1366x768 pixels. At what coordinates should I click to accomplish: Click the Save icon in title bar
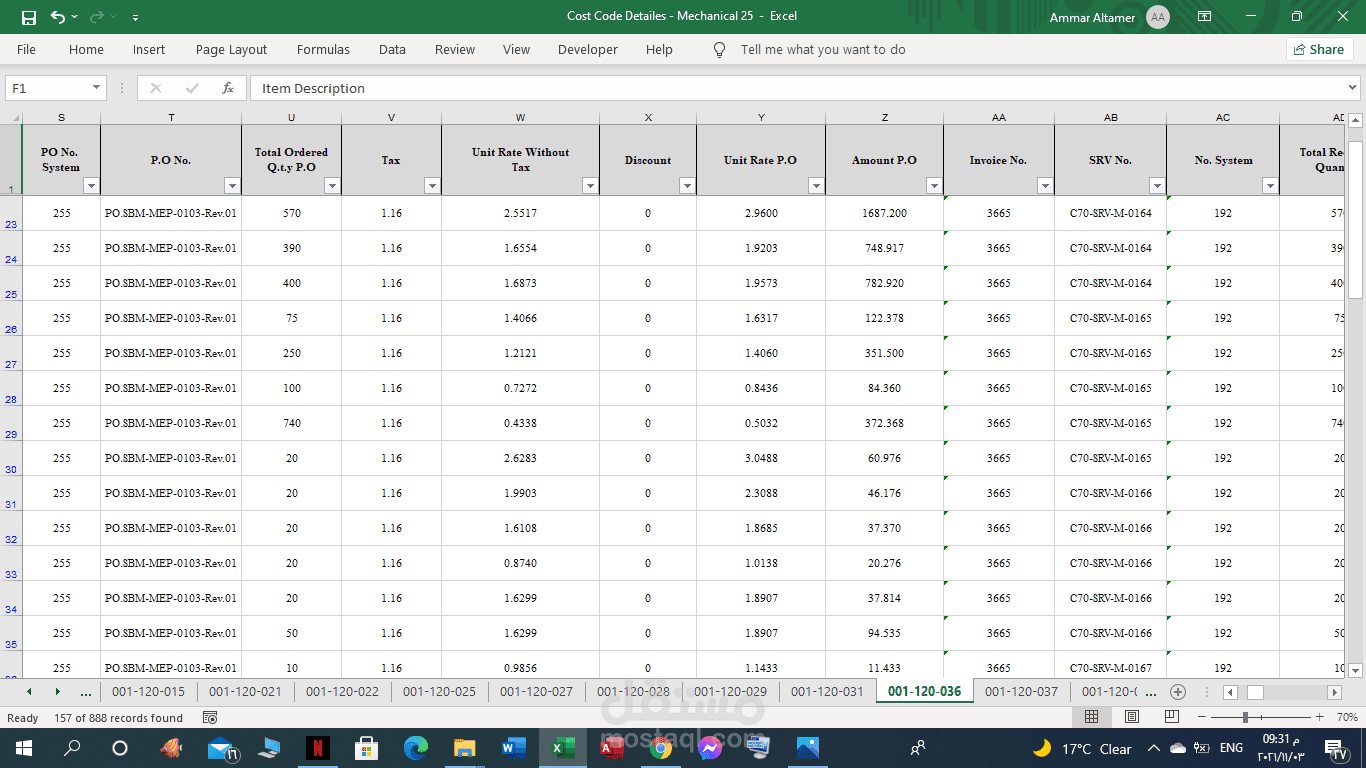[x=28, y=17]
